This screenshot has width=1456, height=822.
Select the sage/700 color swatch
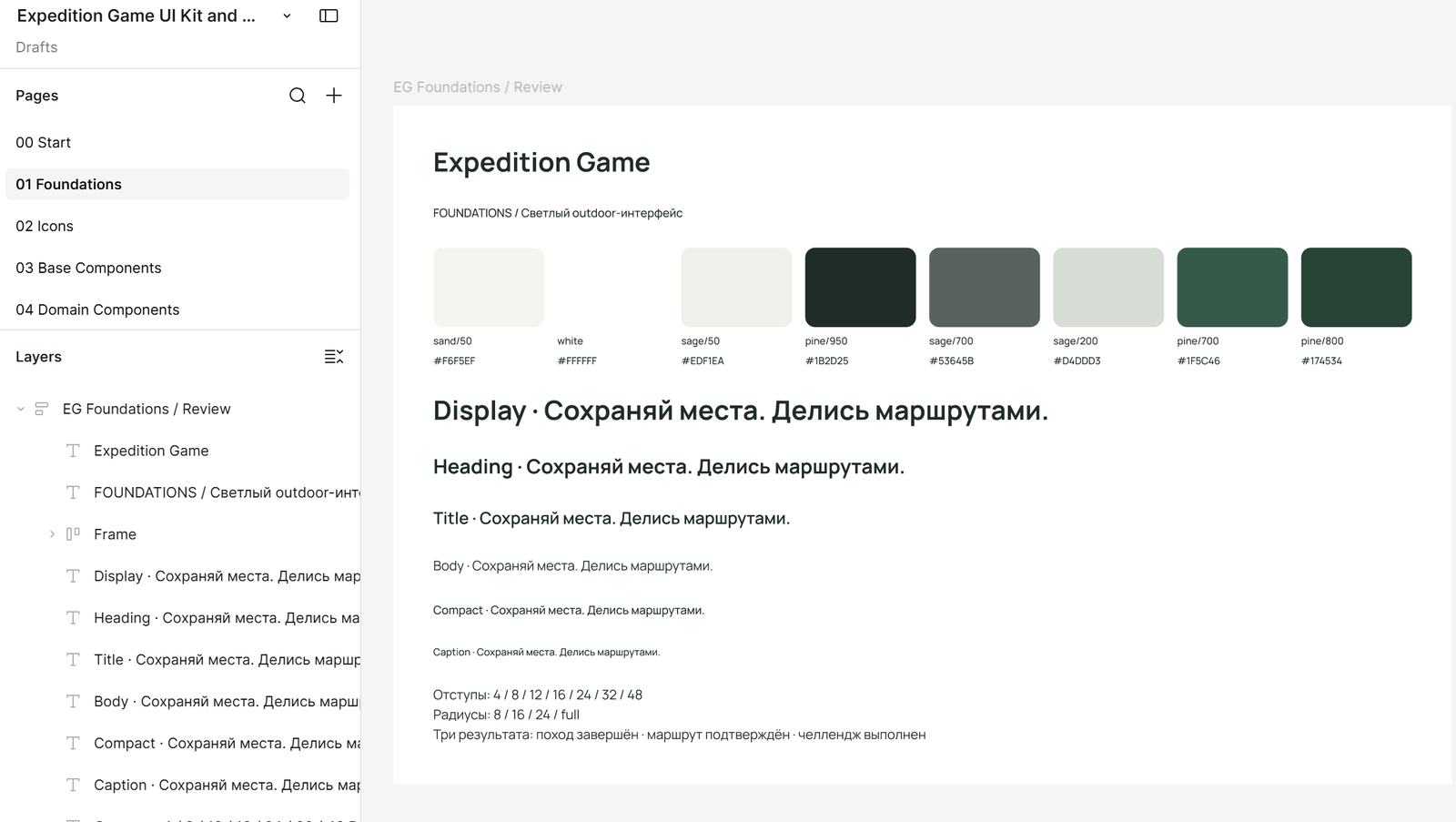[984, 287]
